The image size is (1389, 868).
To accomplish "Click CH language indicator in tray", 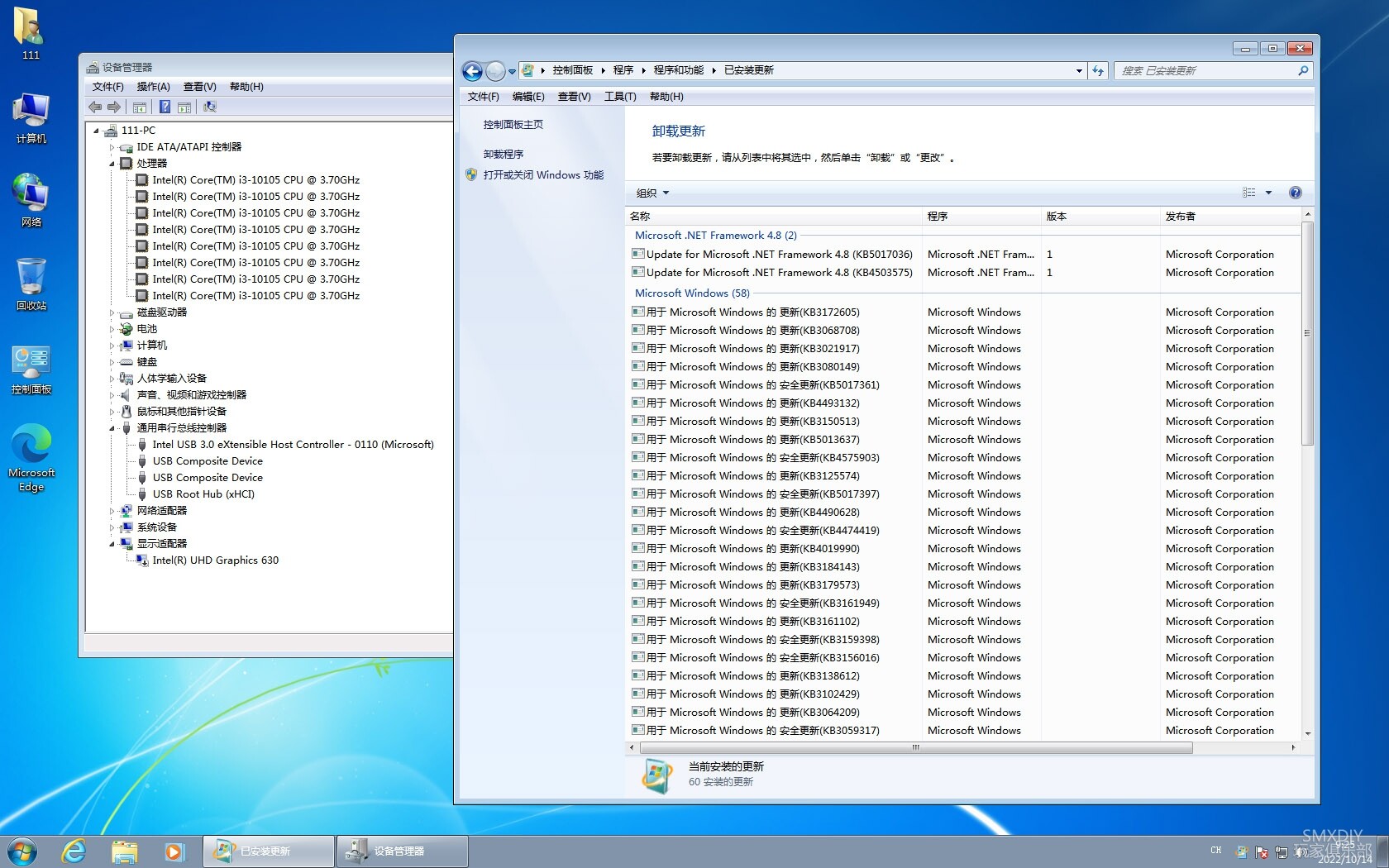I will [x=1216, y=851].
